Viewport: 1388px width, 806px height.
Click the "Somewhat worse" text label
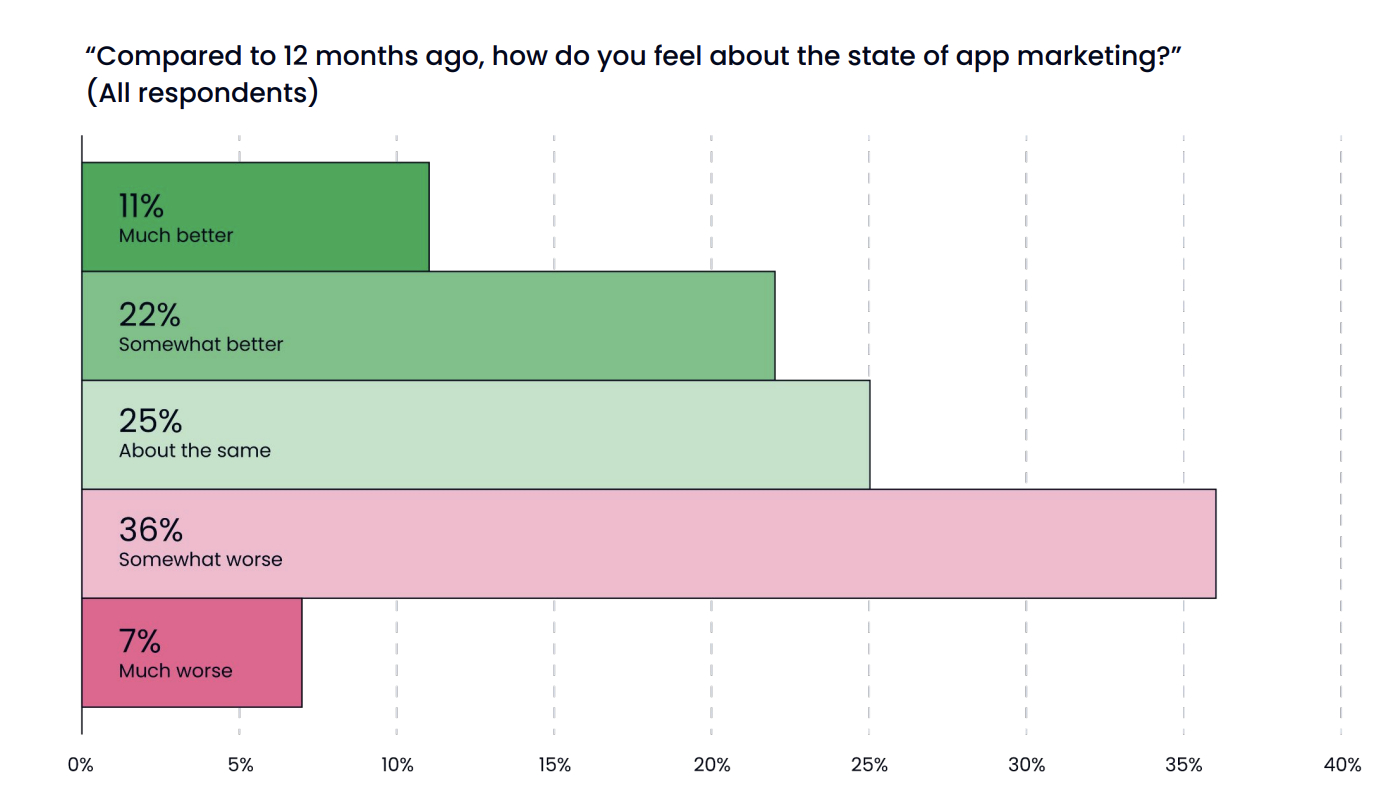(201, 560)
